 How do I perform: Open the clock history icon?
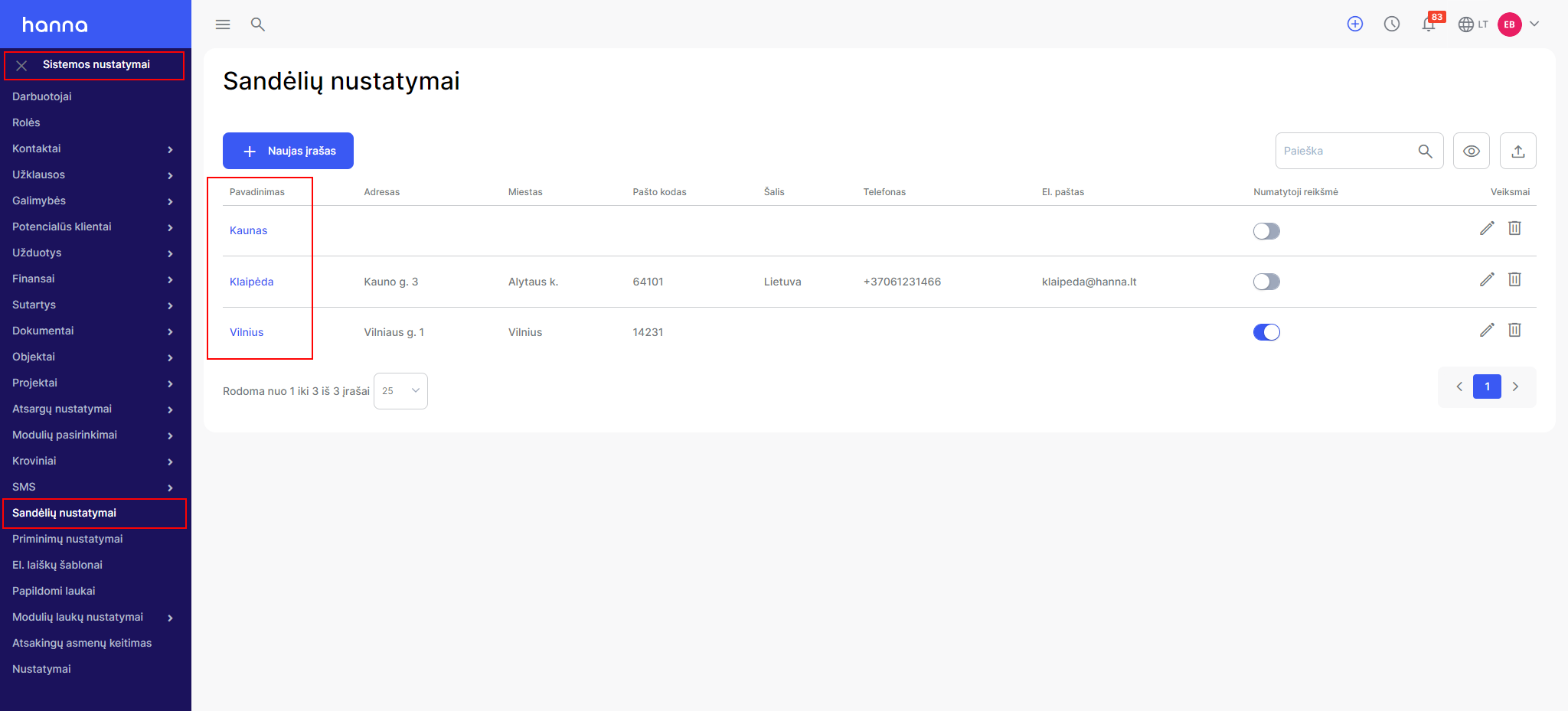click(x=1392, y=24)
